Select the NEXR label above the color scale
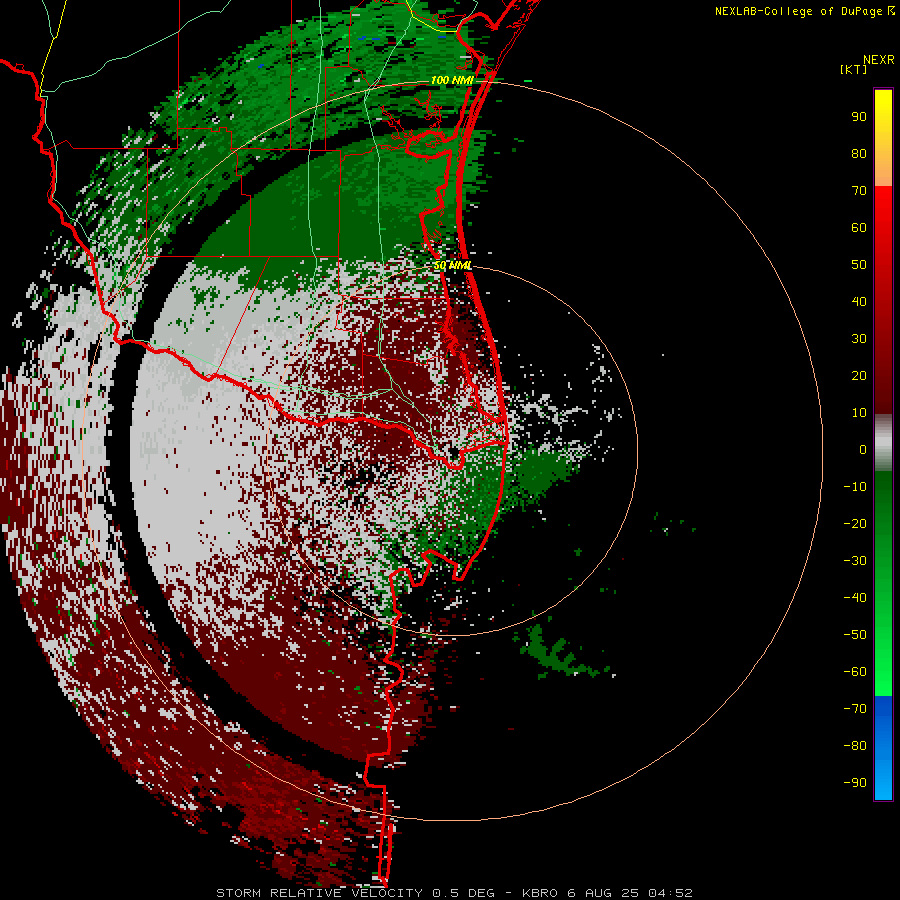The height and width of the screenshot is (900, 900). (x=878, y=60)
